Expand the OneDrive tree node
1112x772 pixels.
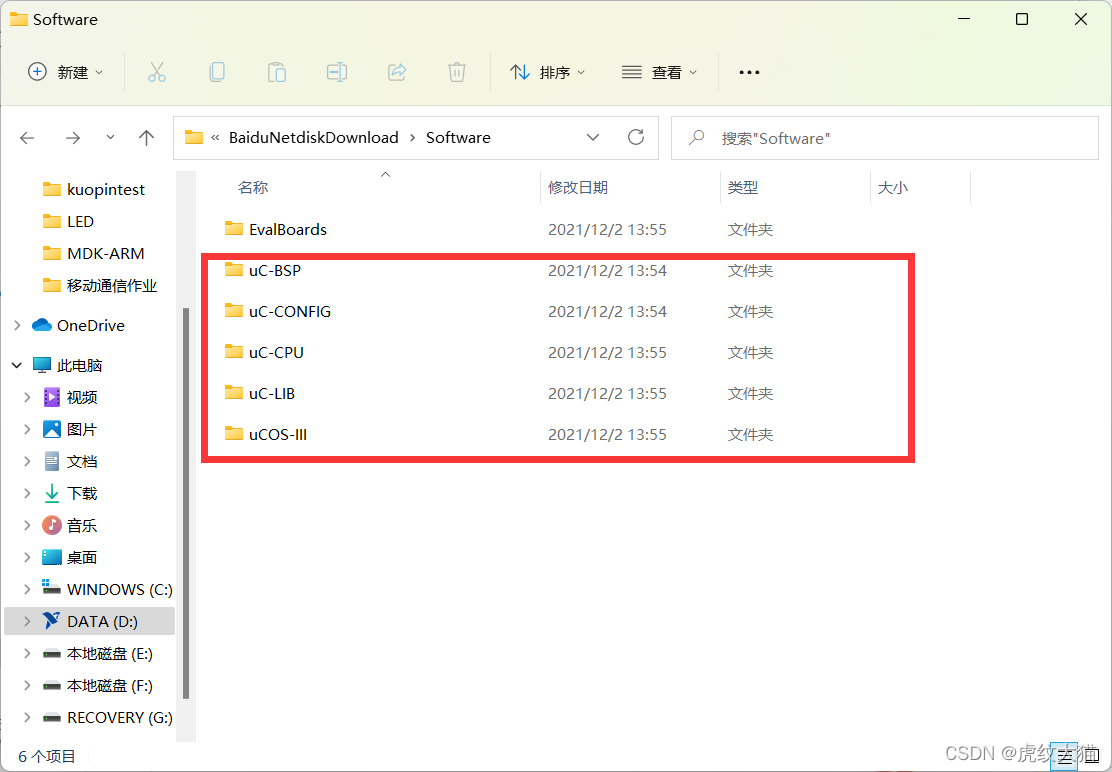tap(17, 325)
